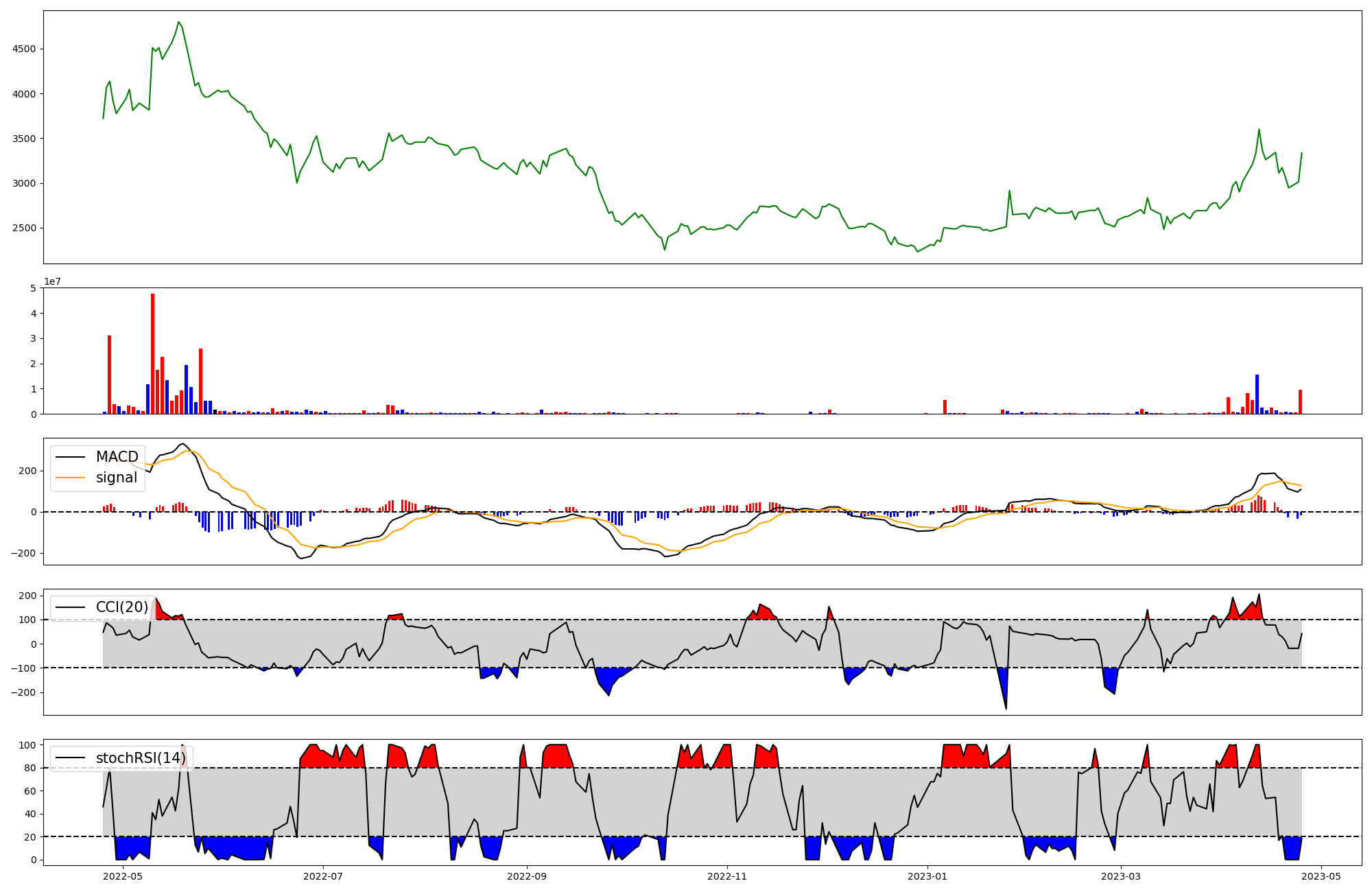Click the 20 tick on stochRSI axis

click(30, 837)
